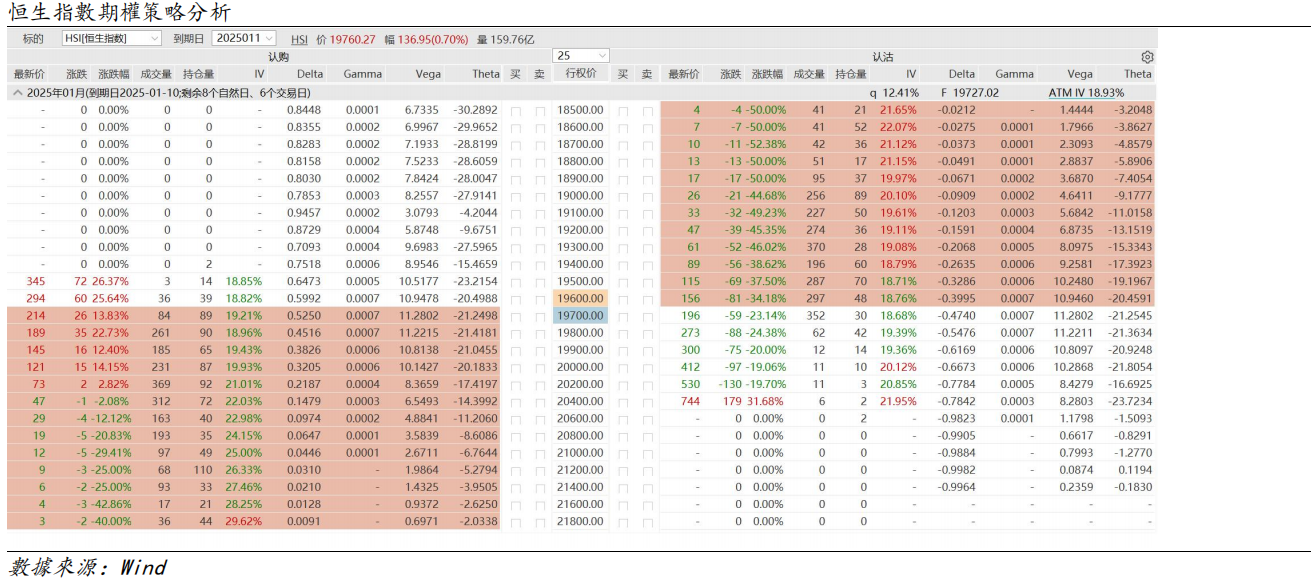This screenshot has width=1316, height=583.
Task: Open the HSI[恒生指数] underlying dropdown
Action: tap(111, 38)
